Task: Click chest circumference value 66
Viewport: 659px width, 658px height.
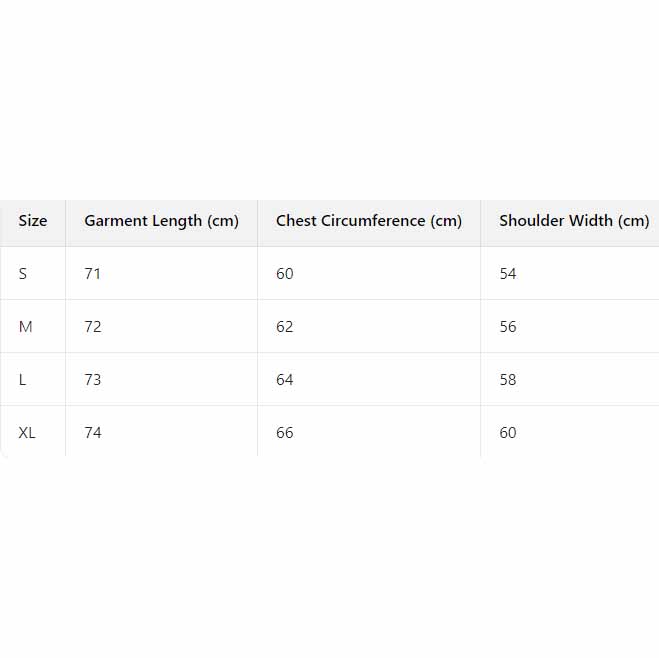Action: (x=285, y=433)
